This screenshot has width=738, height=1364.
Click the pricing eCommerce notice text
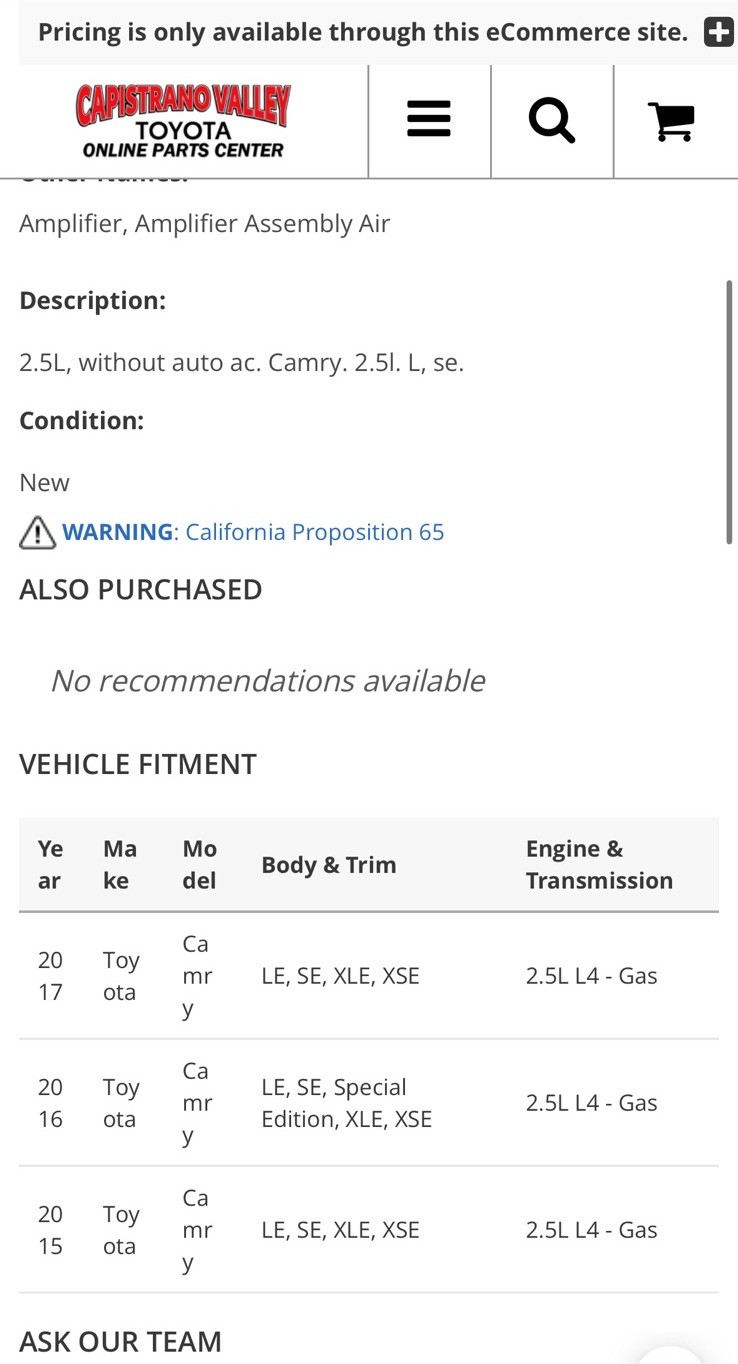tap(362, 32)
